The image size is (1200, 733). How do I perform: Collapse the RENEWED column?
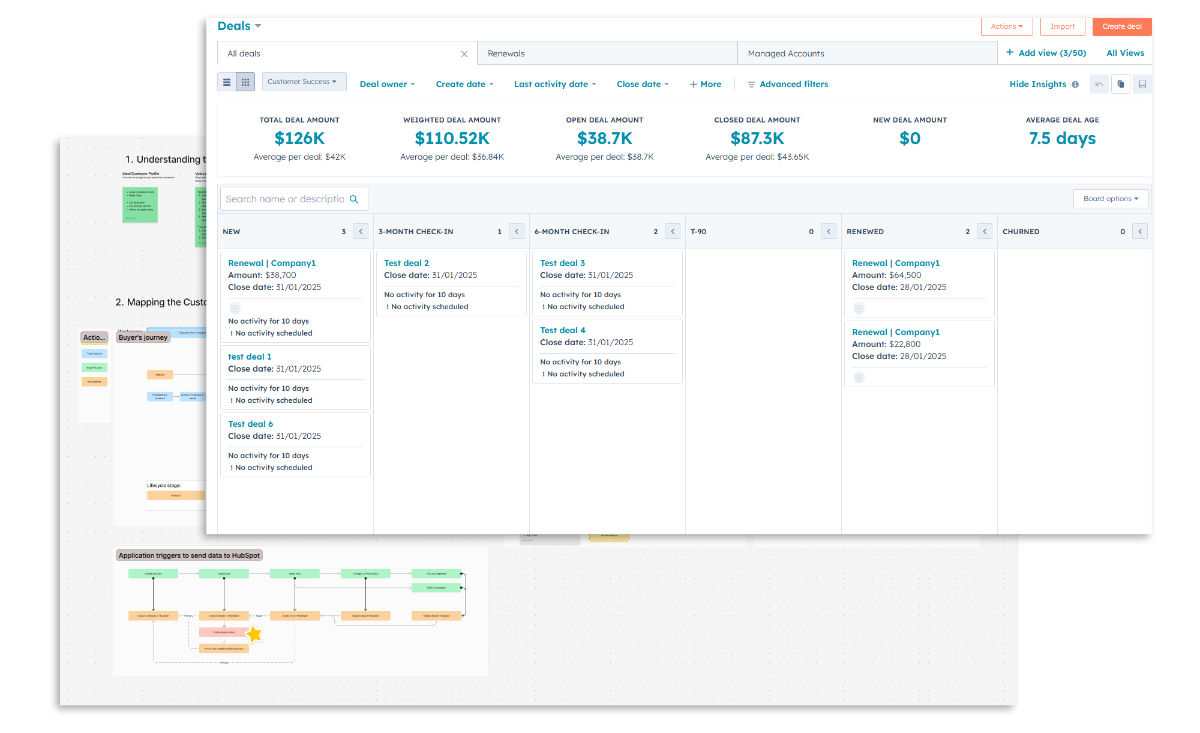(x=985, y=231)
